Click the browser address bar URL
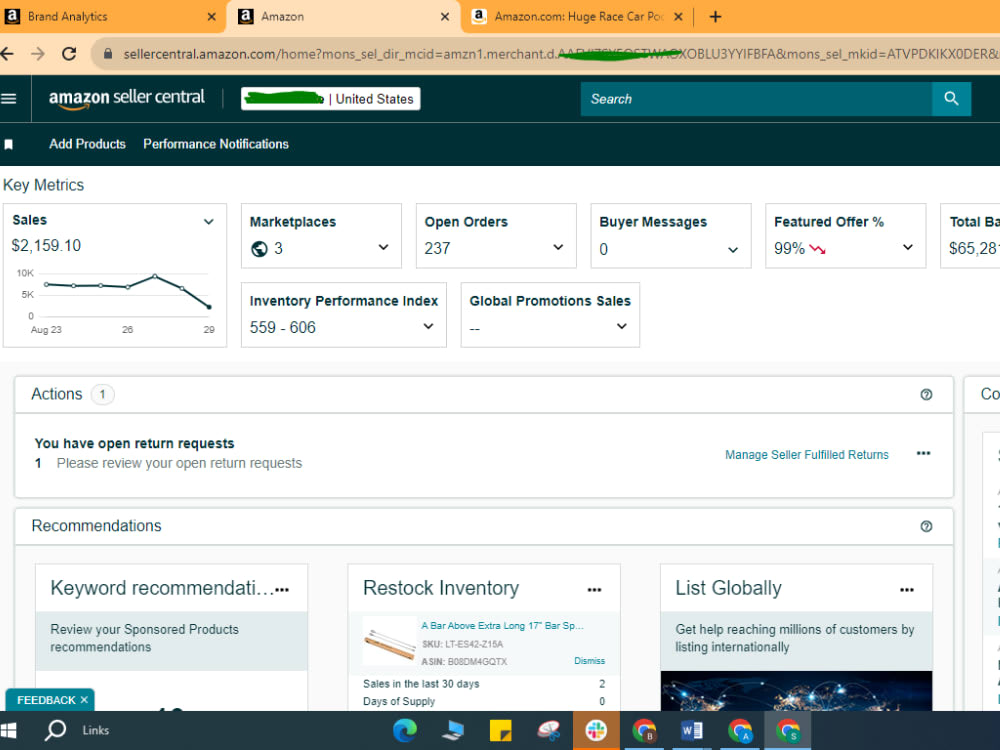Screen dimensions: 1000x750 [561, 54]
